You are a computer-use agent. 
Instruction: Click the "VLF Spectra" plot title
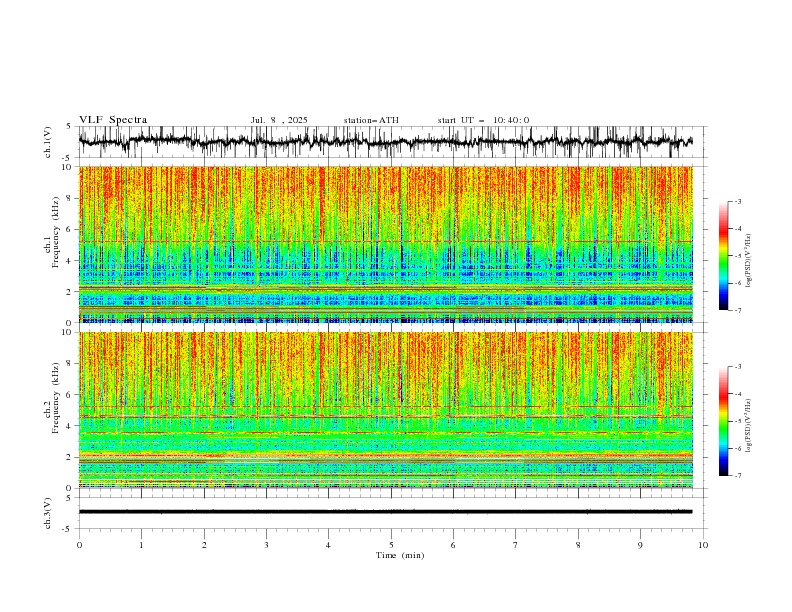[x=113, y=120]
